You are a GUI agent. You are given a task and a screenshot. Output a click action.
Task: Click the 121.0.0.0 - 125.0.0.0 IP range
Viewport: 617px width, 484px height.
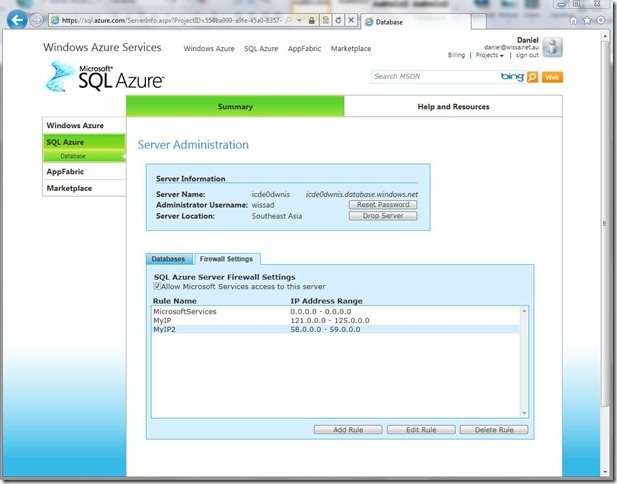point(330,320)
